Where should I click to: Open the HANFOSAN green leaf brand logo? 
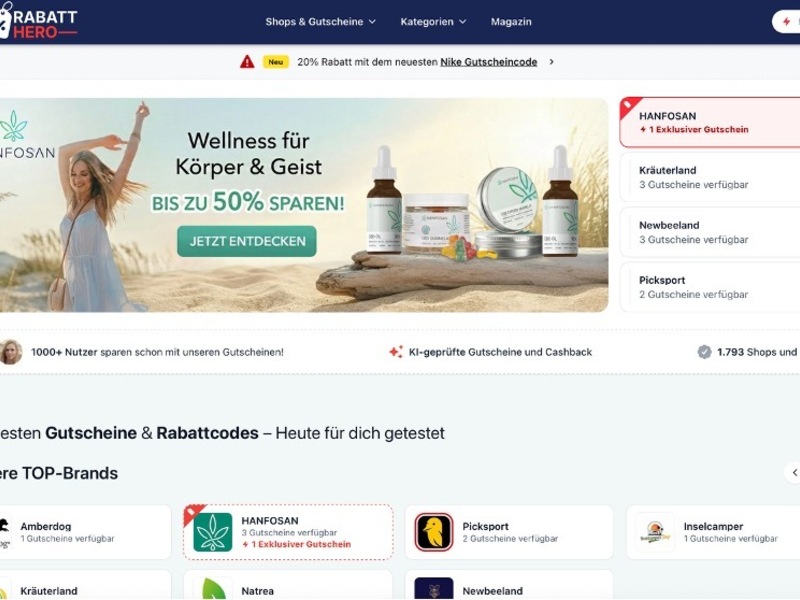[x=213, y=532]
